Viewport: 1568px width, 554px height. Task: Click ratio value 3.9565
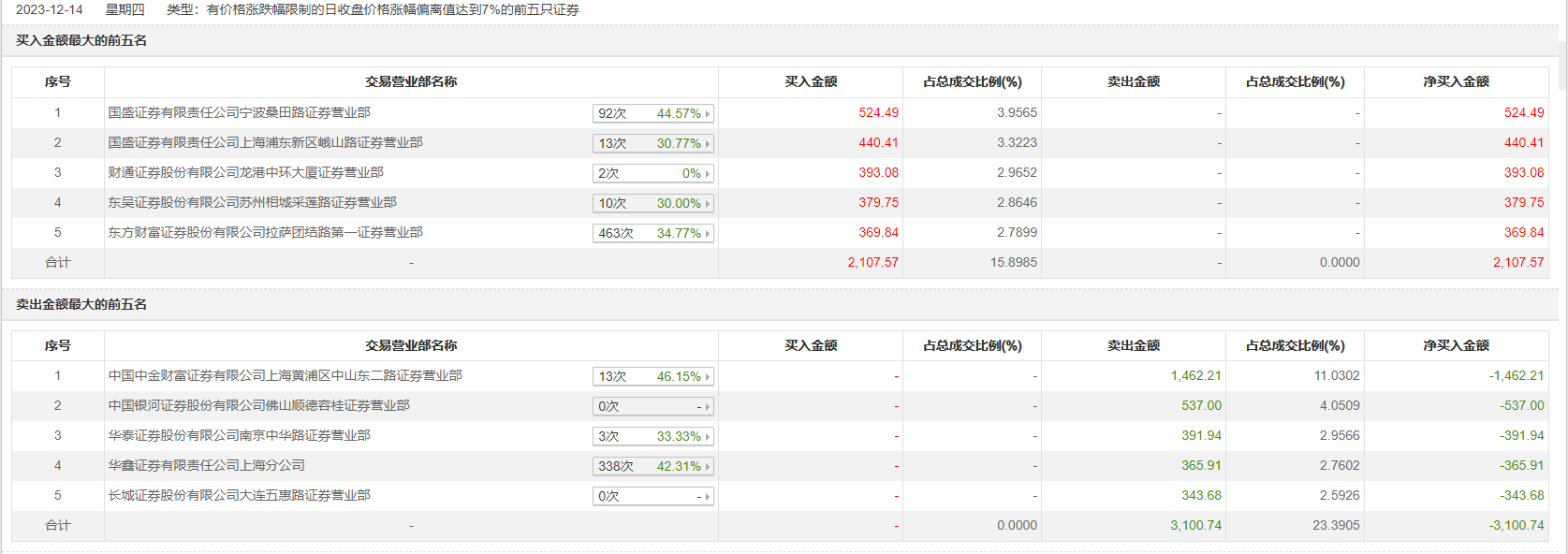[x=1017, y=112]
